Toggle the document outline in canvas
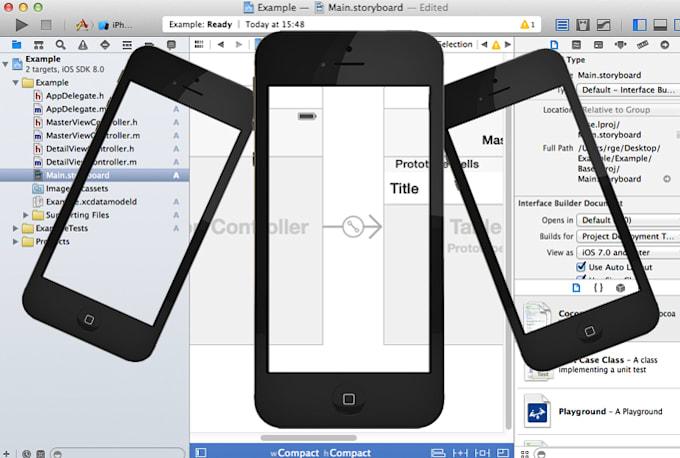The height and width of the screenshot is (458, 680). [x=200, y=452]
